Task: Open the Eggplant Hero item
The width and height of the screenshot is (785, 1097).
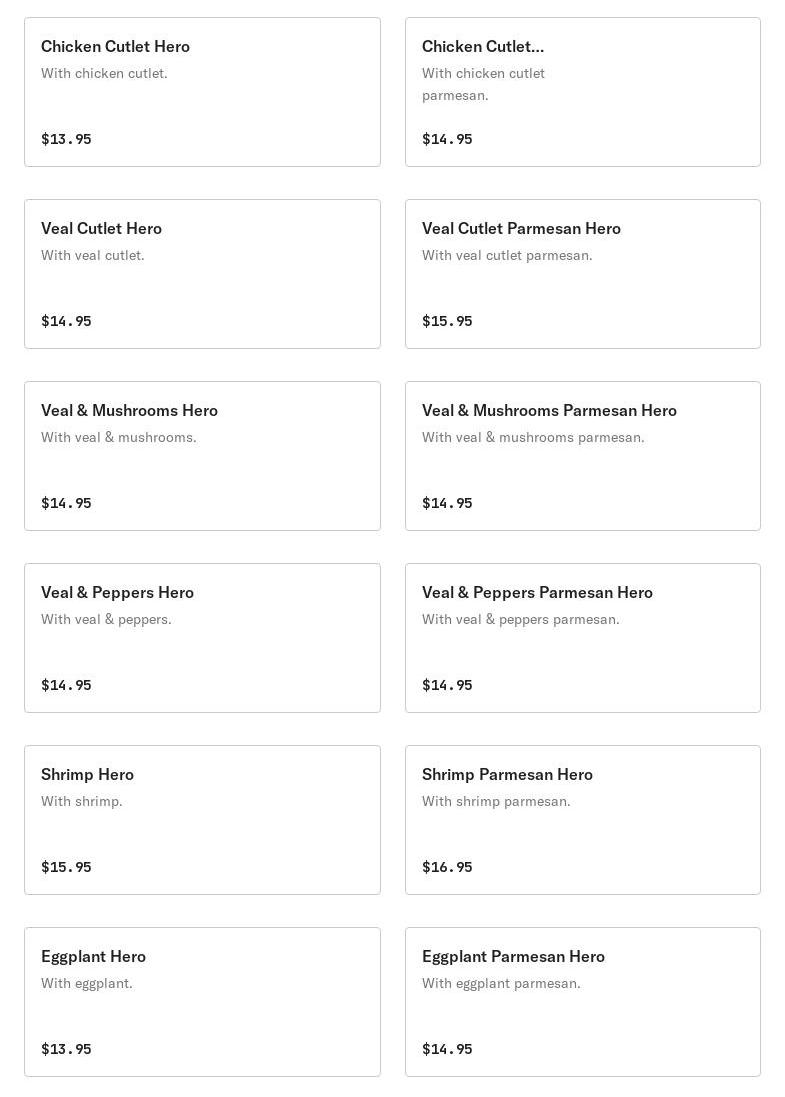Action: pos(202,1002)
